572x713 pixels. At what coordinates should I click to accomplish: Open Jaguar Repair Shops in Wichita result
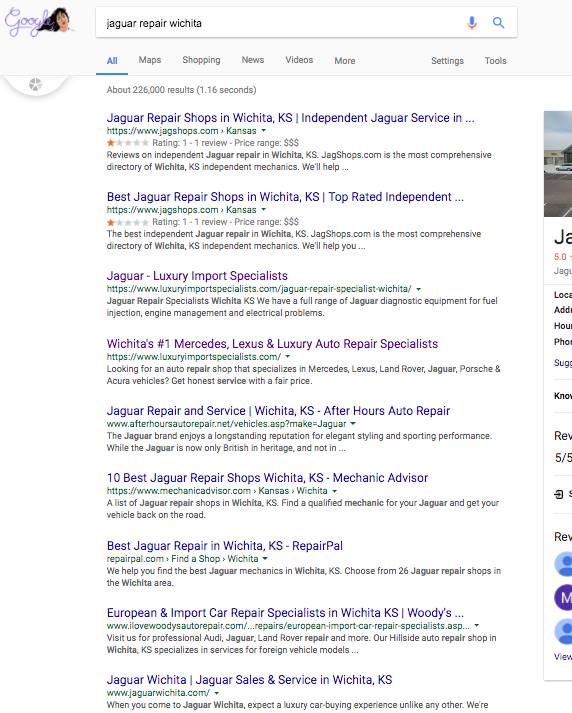tap(290, 118)
